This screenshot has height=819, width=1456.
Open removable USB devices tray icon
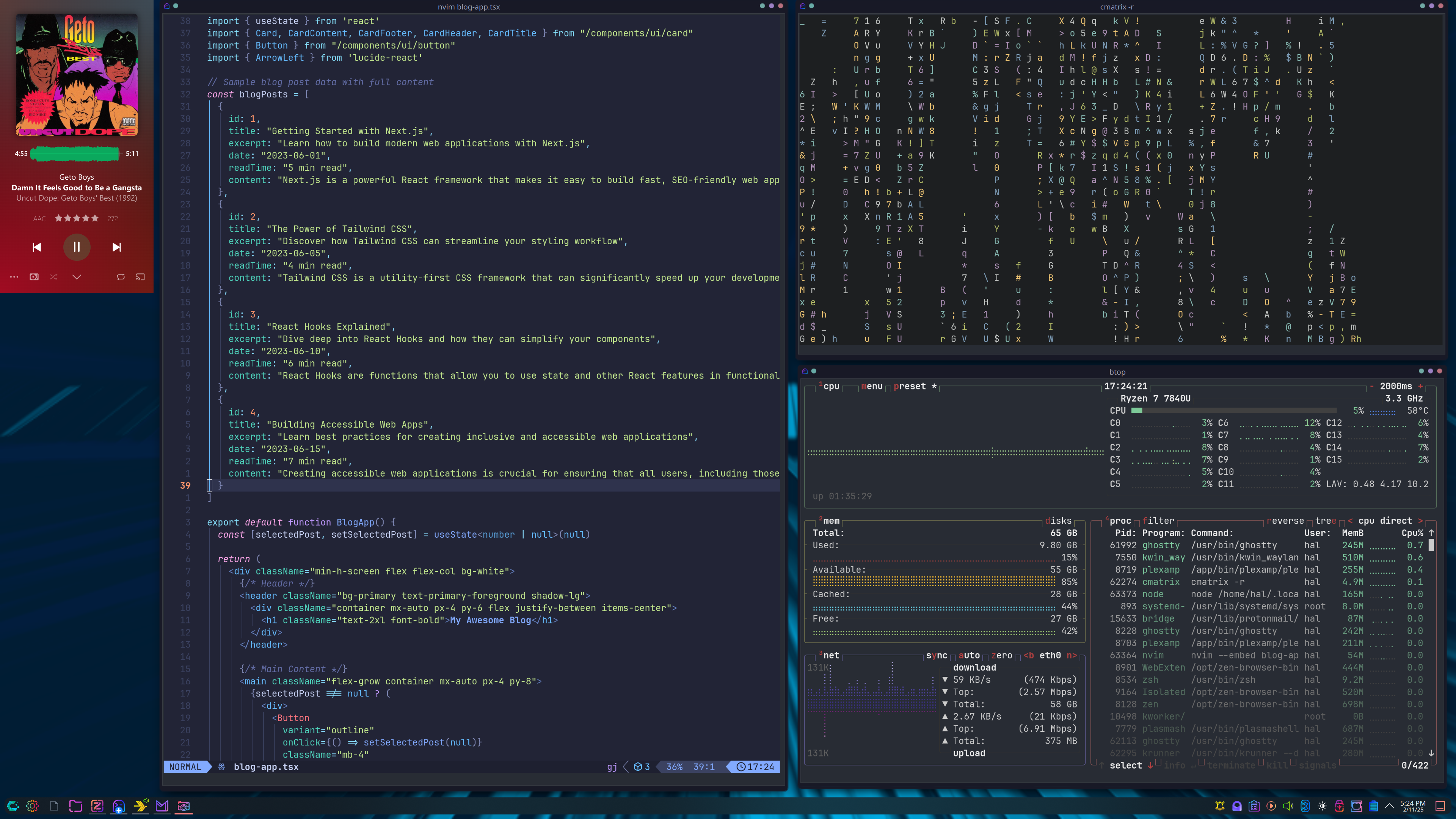coord(1339,806)
